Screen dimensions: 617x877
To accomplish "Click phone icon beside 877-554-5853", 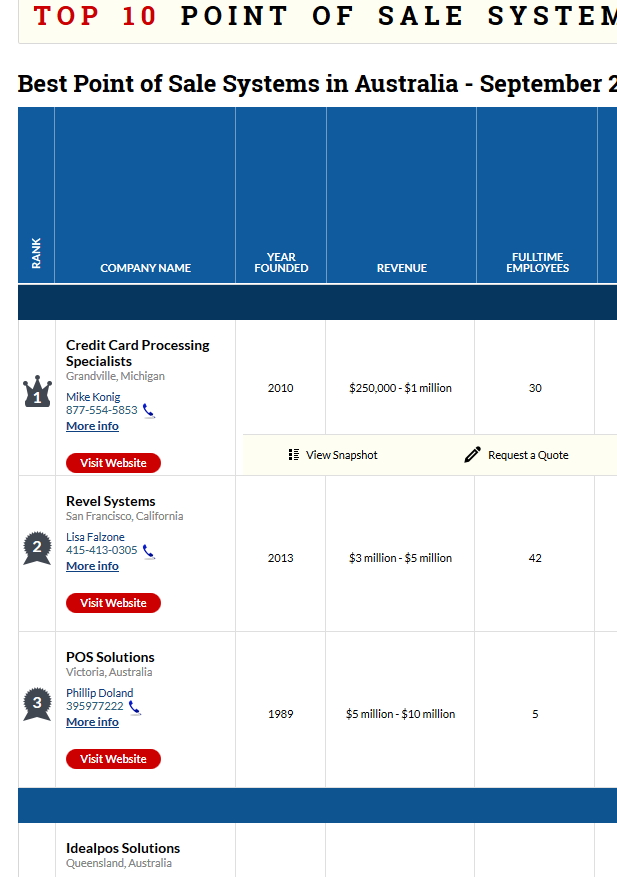I will coord(149,410).
